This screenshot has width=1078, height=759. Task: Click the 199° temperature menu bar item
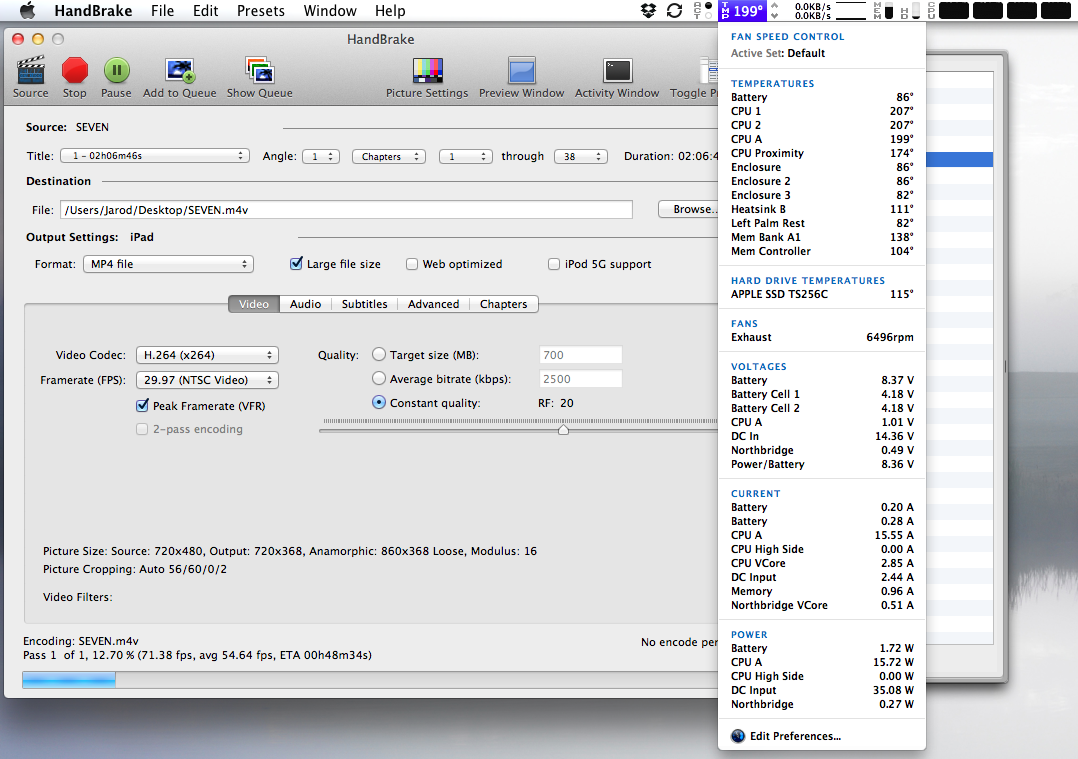coord(742,10)
